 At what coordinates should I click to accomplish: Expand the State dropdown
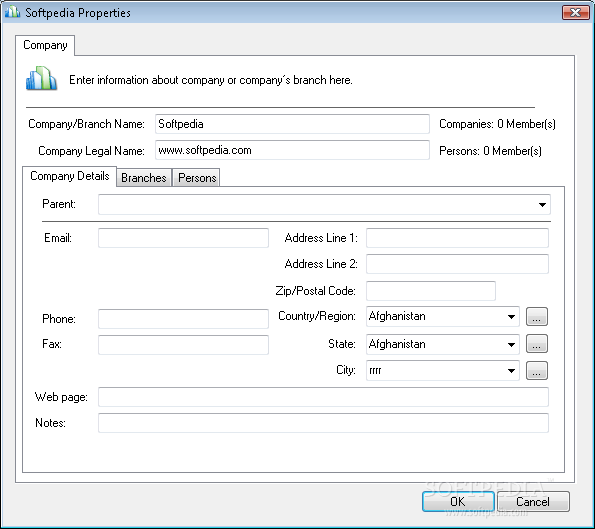[x=511, y=345]
